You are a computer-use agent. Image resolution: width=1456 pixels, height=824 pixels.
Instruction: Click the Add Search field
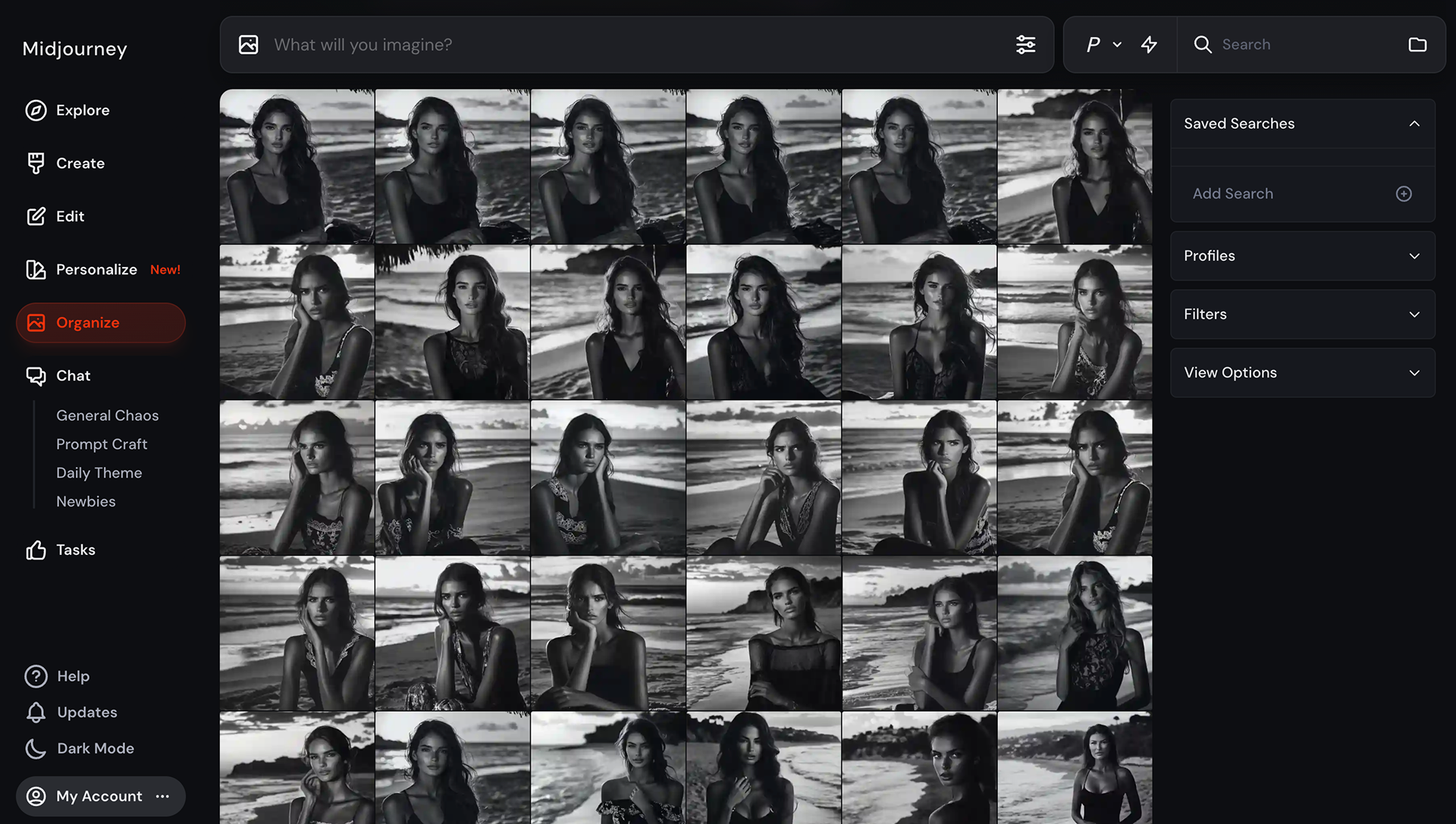pos(1303,194)
